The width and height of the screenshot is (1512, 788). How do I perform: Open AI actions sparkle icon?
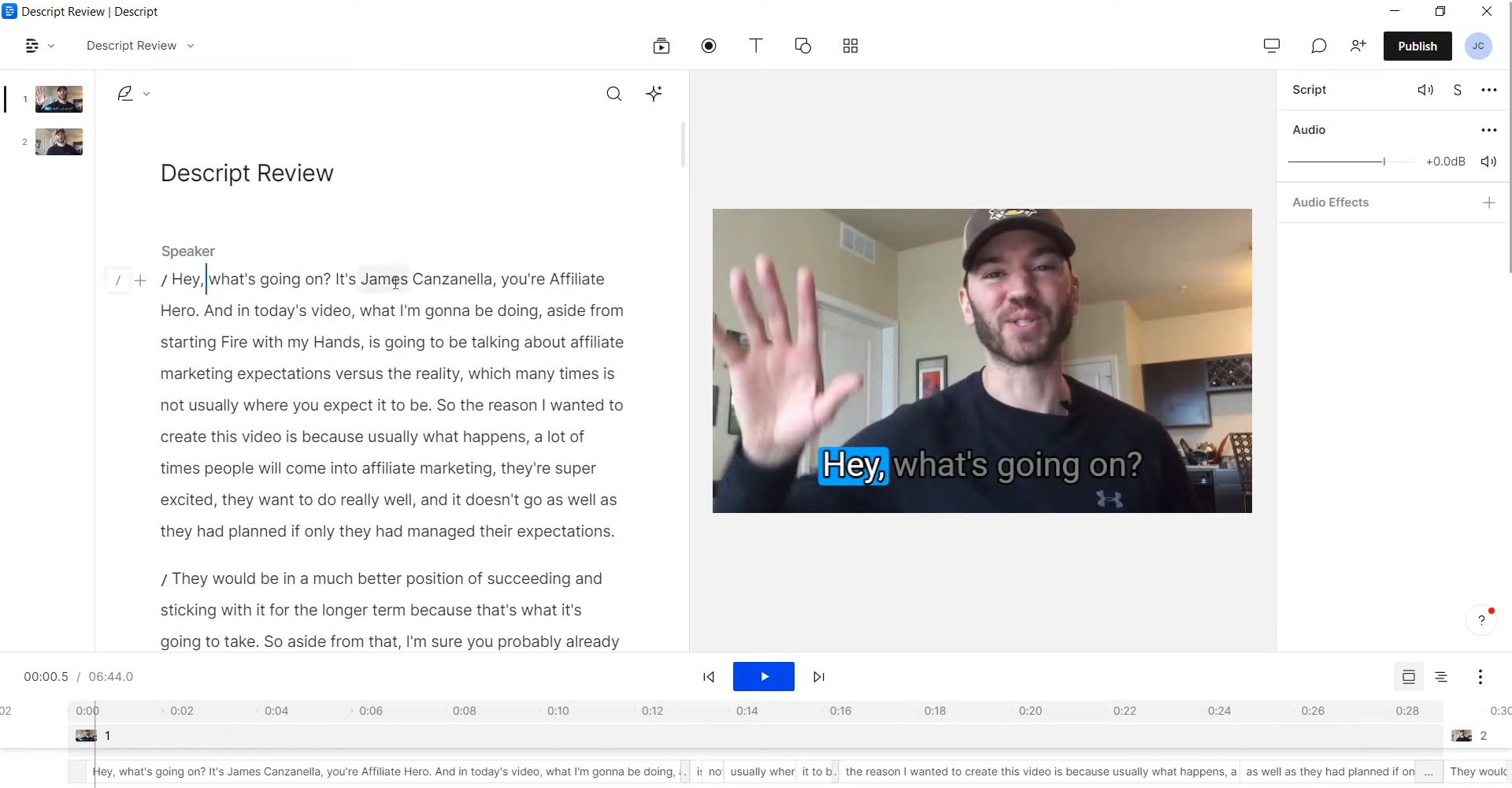[x=654, y=94]
